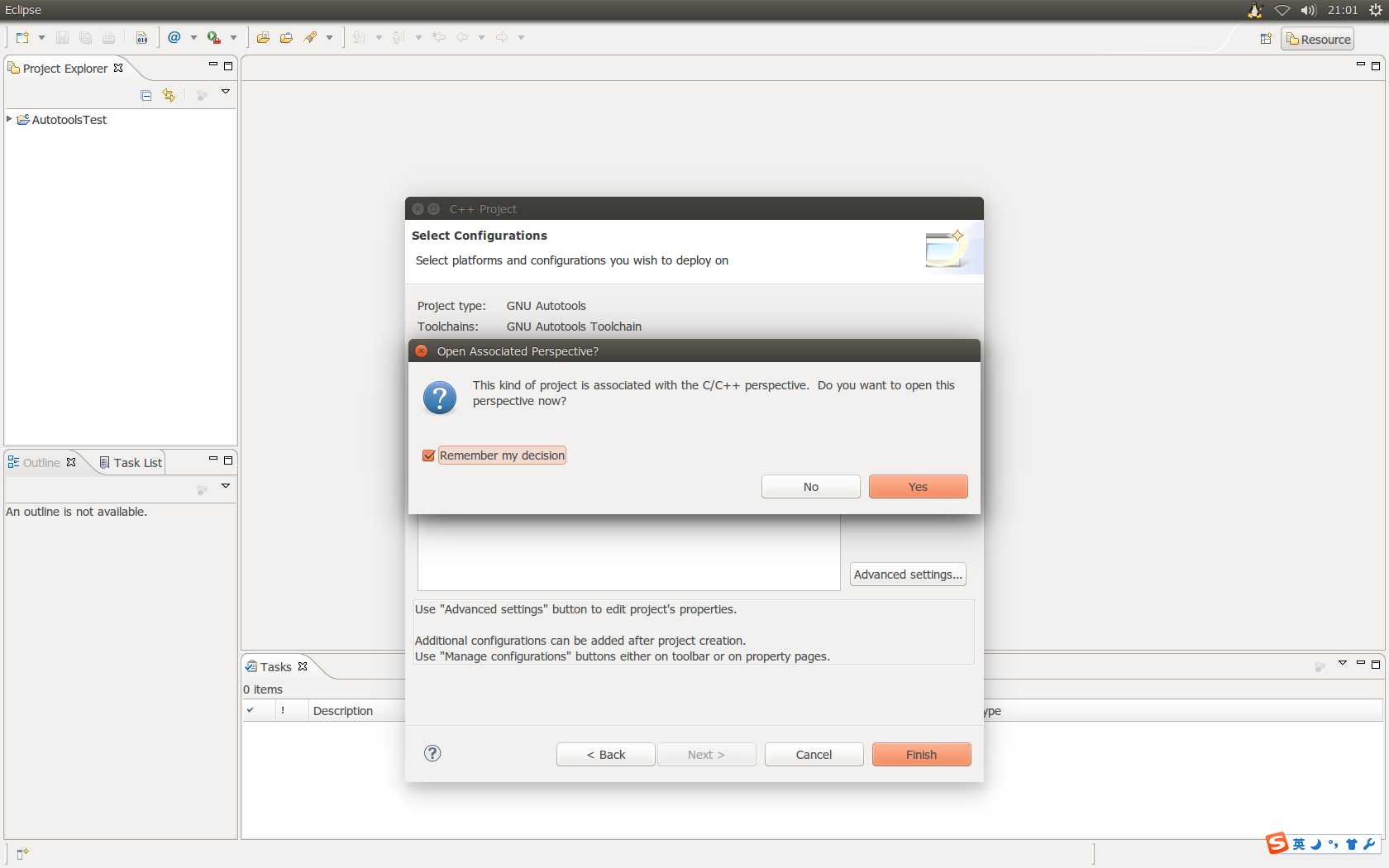
Task: Switch to the Task List tab
Action: tap(131, 463)
